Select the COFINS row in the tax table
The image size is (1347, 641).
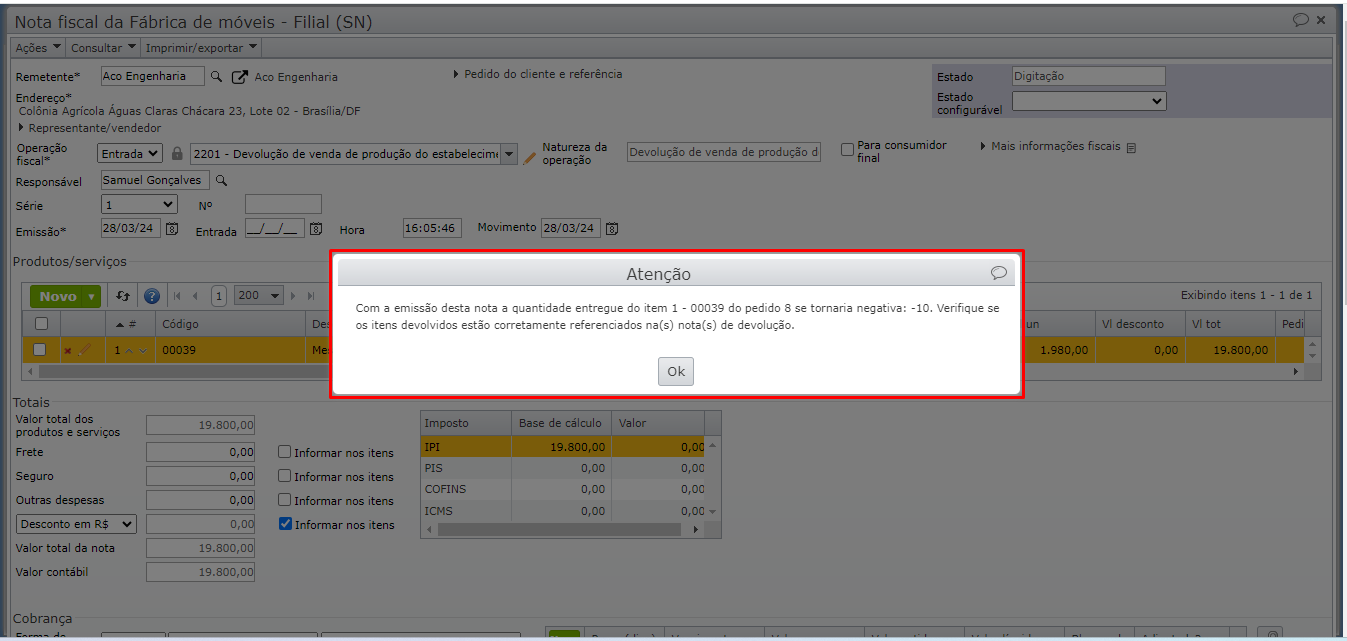coord(563,489)
